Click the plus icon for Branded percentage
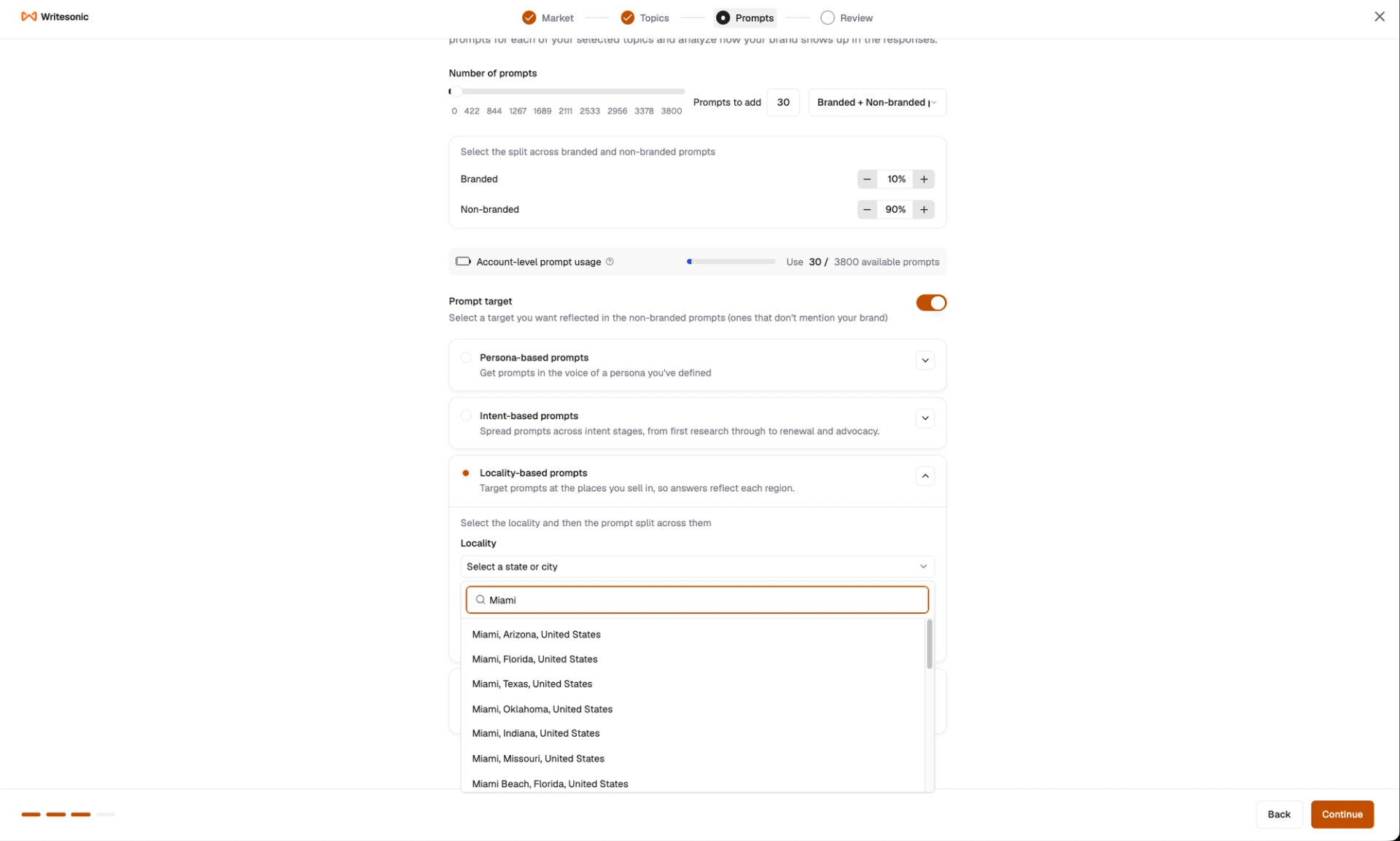1400x841 pixels. (x=924, y=179)
